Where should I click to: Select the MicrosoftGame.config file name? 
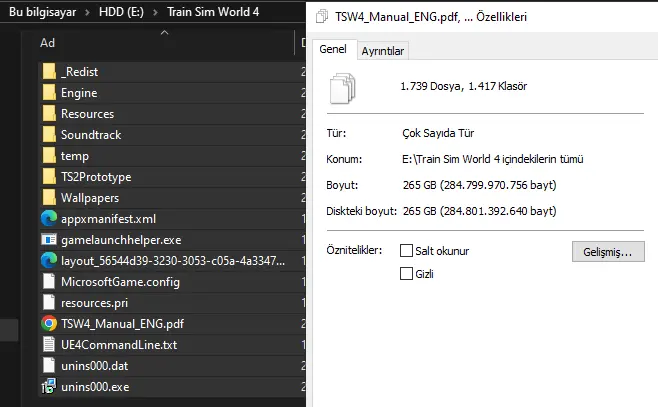(x=120, y=282)
